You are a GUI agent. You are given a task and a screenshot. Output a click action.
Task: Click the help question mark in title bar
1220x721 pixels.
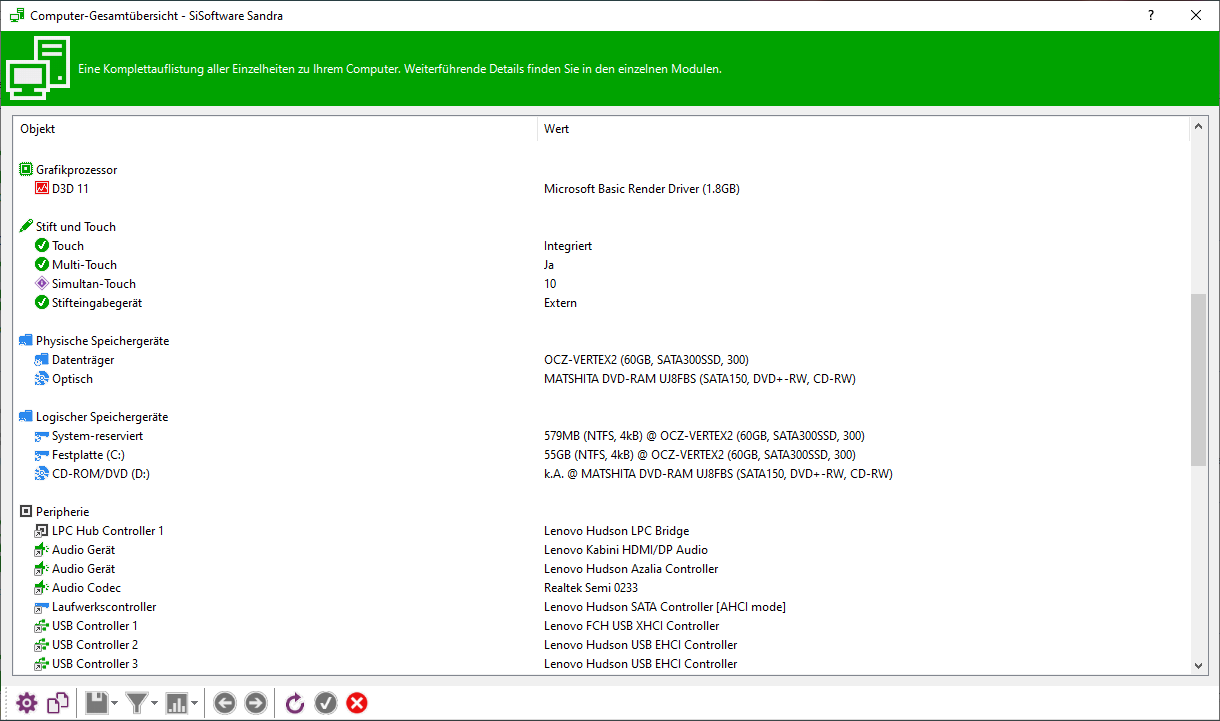pos(1152,15)
